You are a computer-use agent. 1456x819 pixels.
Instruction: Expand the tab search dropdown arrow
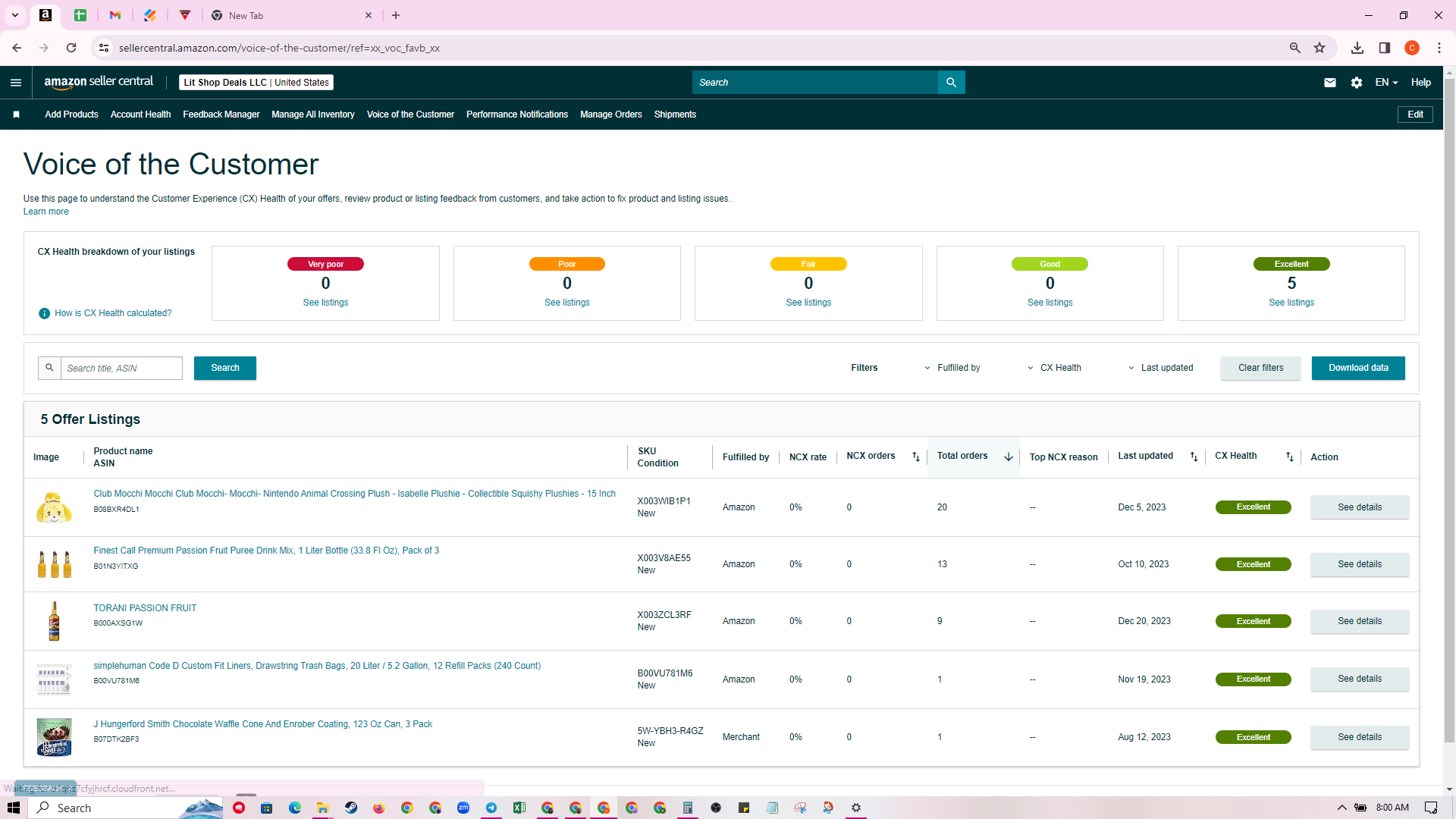pyautogui.click(x=15, y=15)
